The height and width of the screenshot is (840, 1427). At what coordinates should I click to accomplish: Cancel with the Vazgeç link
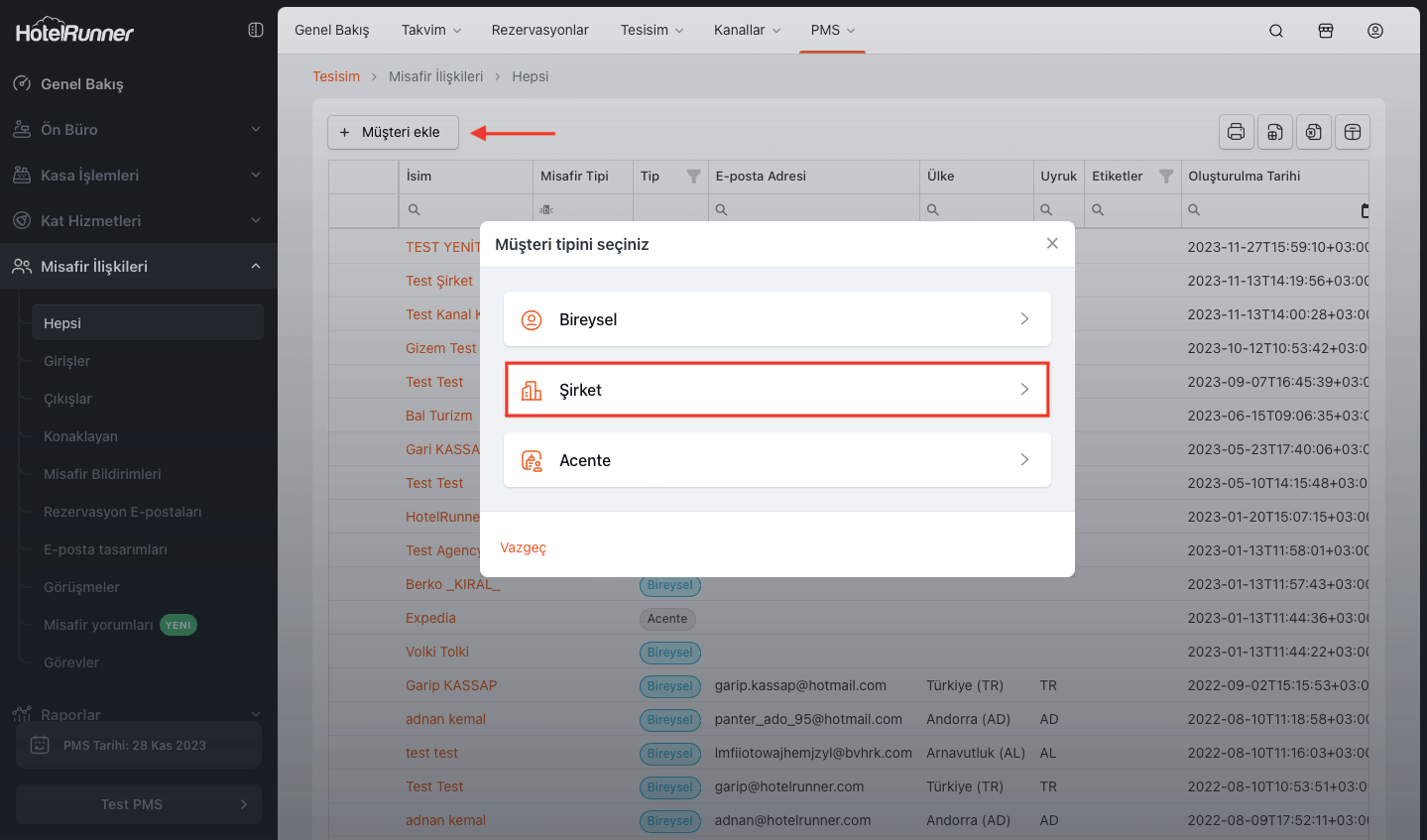[x=523, y=547]
